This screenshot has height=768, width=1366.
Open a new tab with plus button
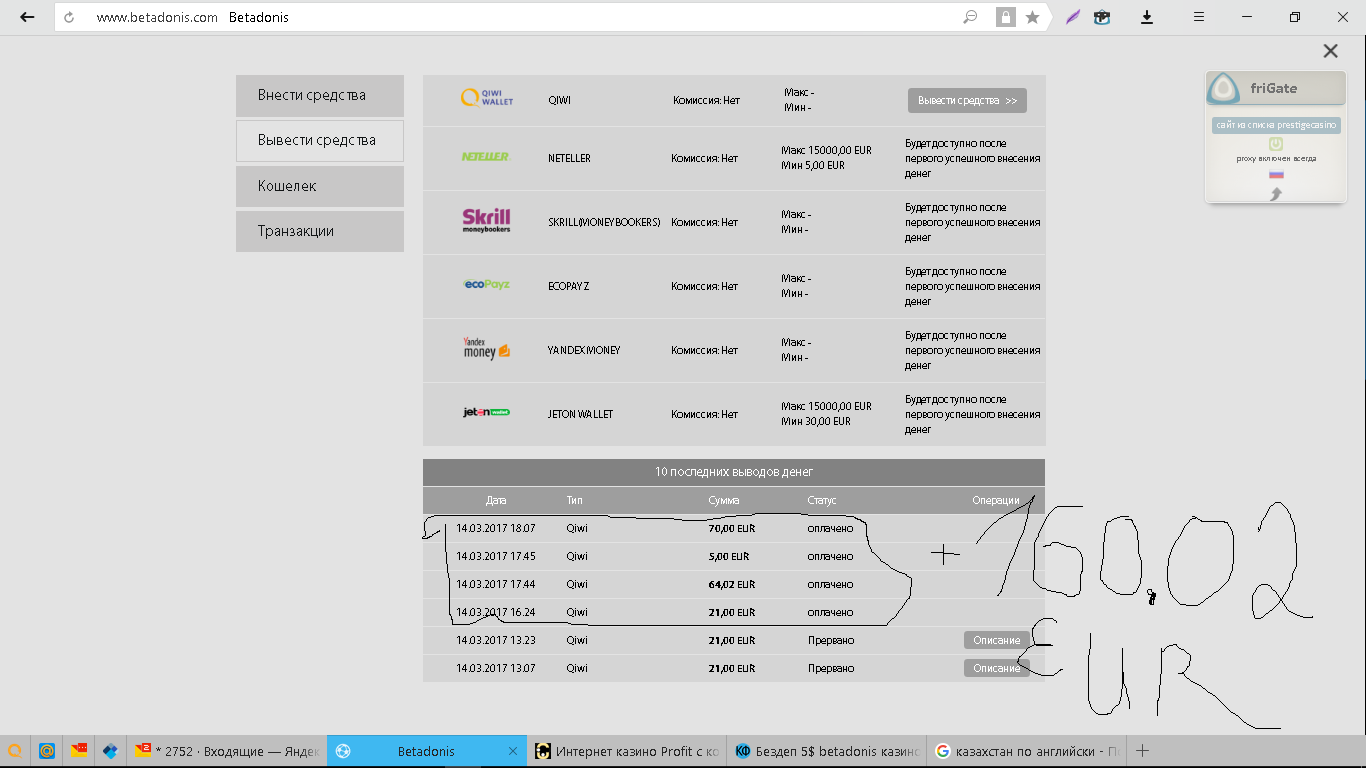point(1143,751)
